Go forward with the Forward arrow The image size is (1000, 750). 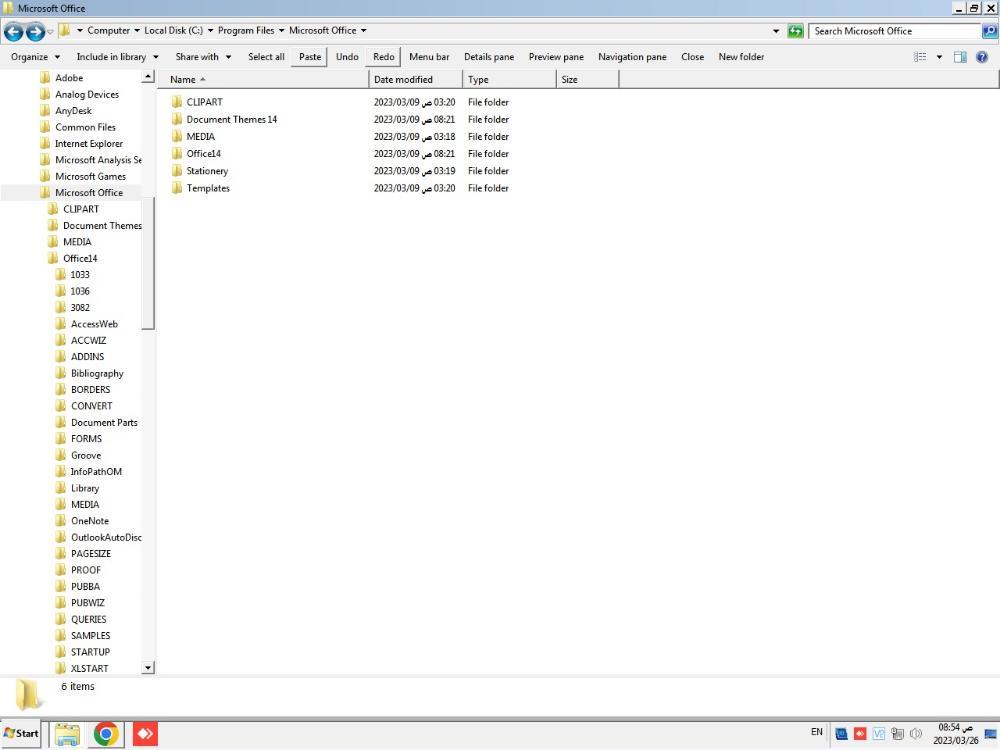click(35, 31)
